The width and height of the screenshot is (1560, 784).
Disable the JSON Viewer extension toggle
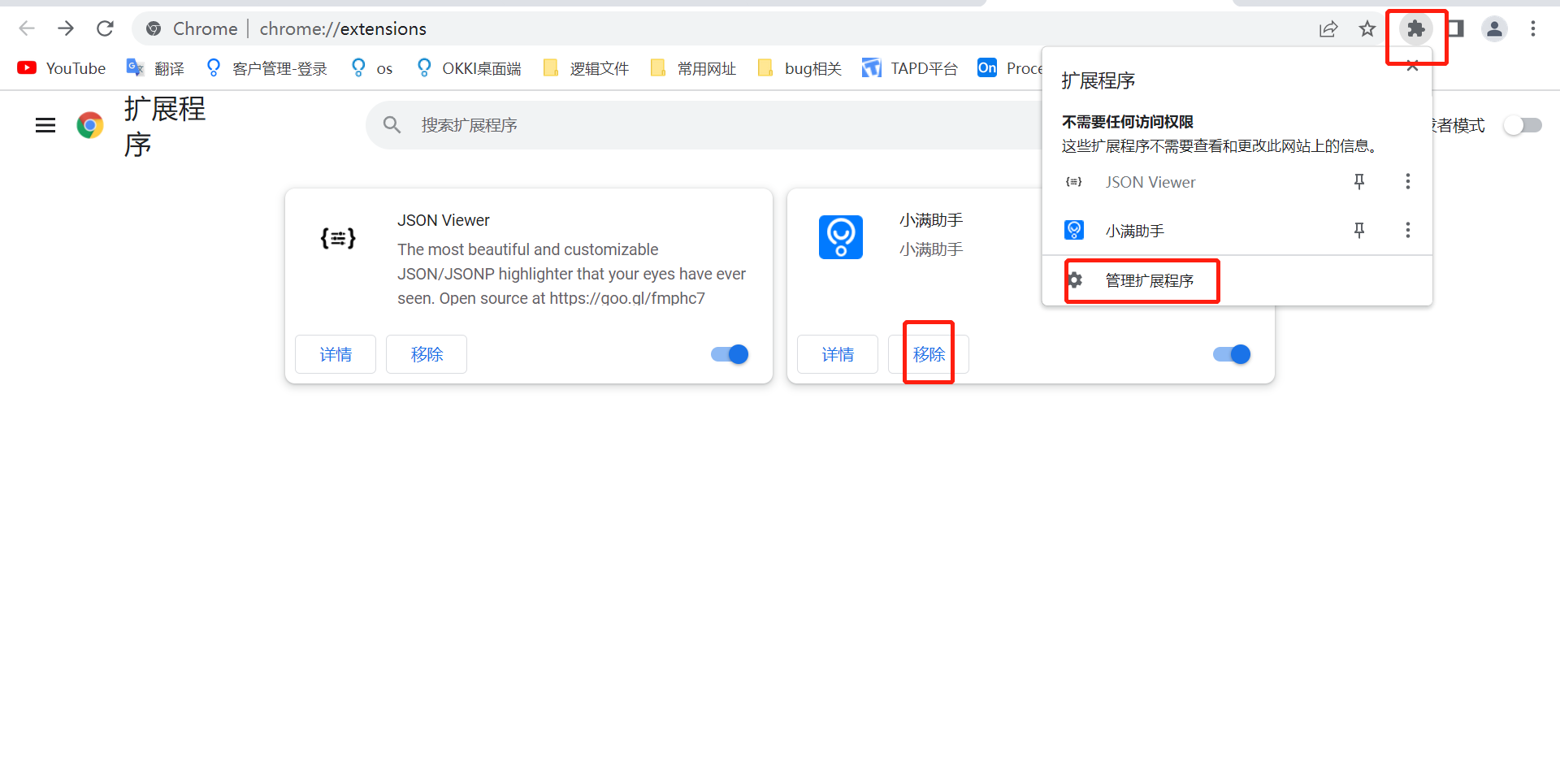tap(730, 354)
